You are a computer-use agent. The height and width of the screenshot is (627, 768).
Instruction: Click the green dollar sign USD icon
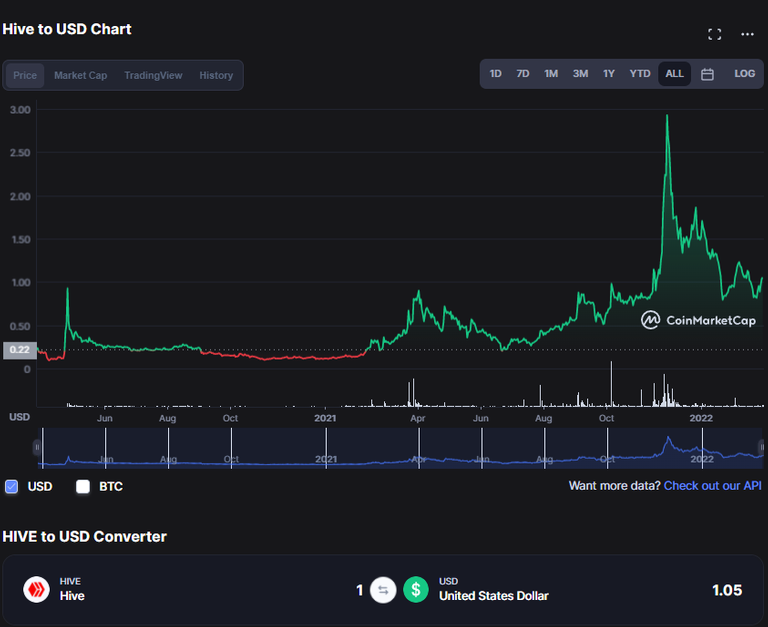[x=416, y=589]
